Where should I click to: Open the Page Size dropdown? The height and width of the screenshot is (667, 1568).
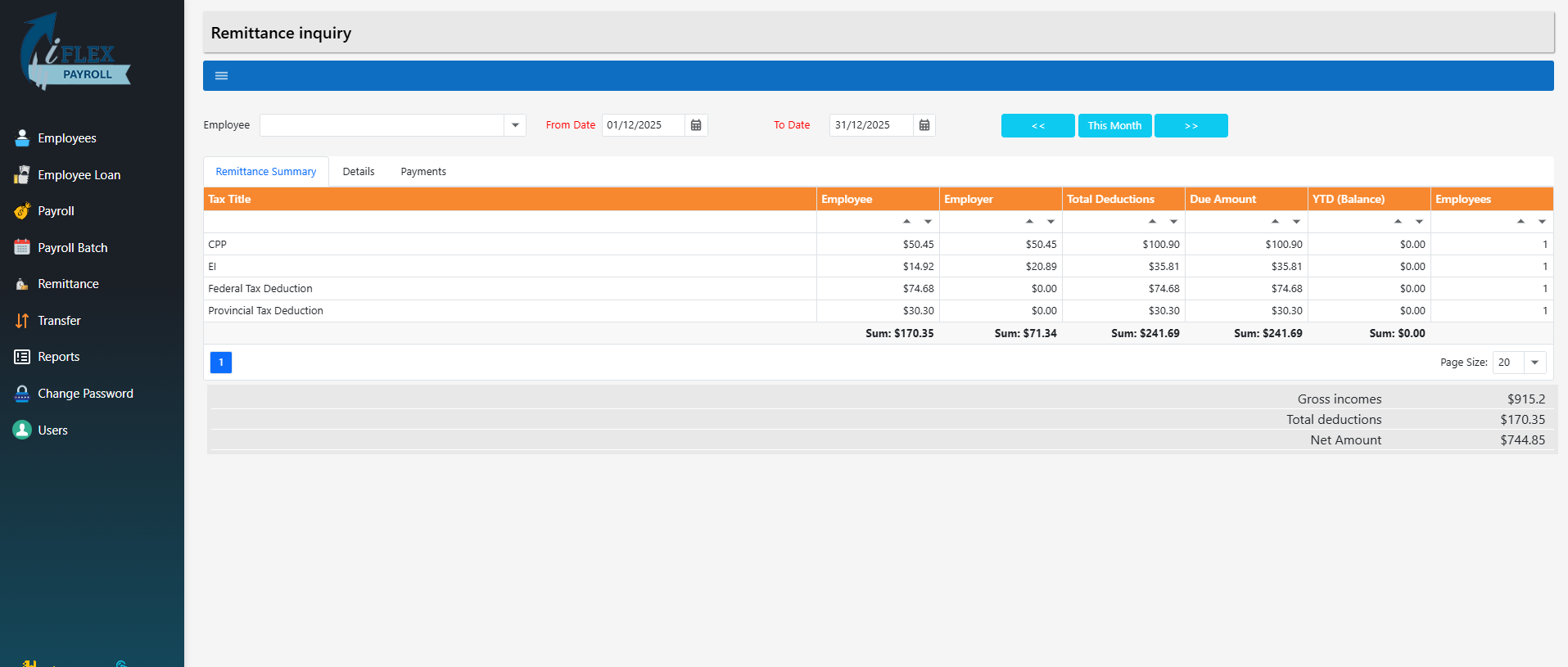tap(1534, 363)
